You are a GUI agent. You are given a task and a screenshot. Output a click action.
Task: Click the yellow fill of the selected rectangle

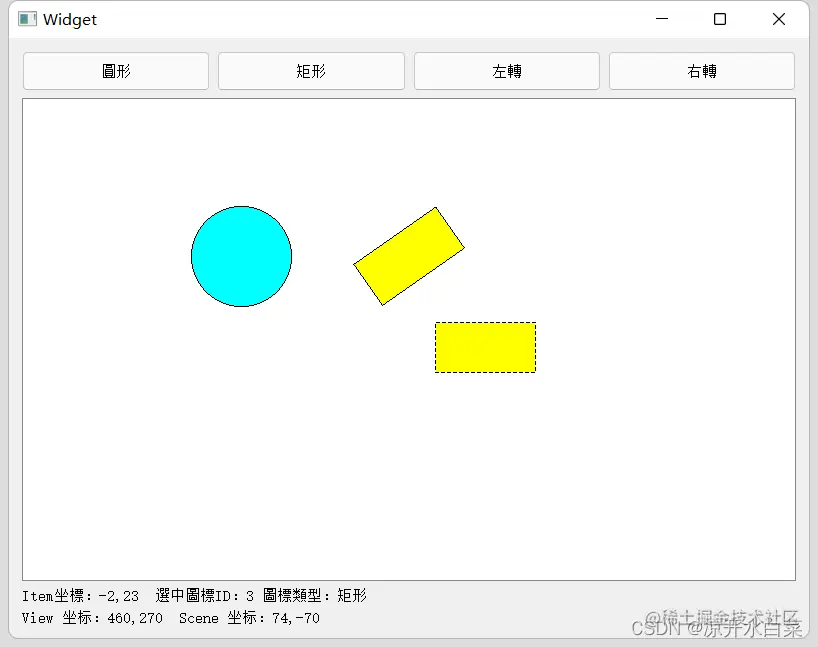tap(485, 347)
